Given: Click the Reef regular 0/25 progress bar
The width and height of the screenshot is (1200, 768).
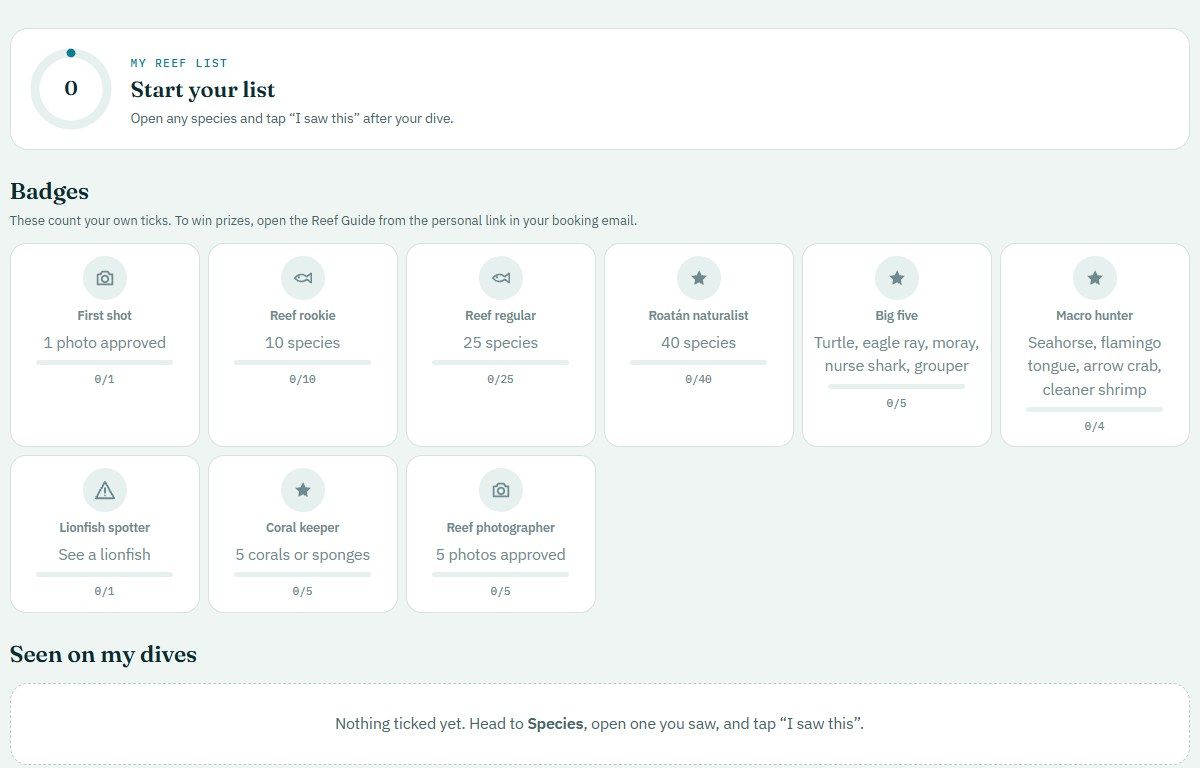Looking at the screenshot, I should [501, 362].
